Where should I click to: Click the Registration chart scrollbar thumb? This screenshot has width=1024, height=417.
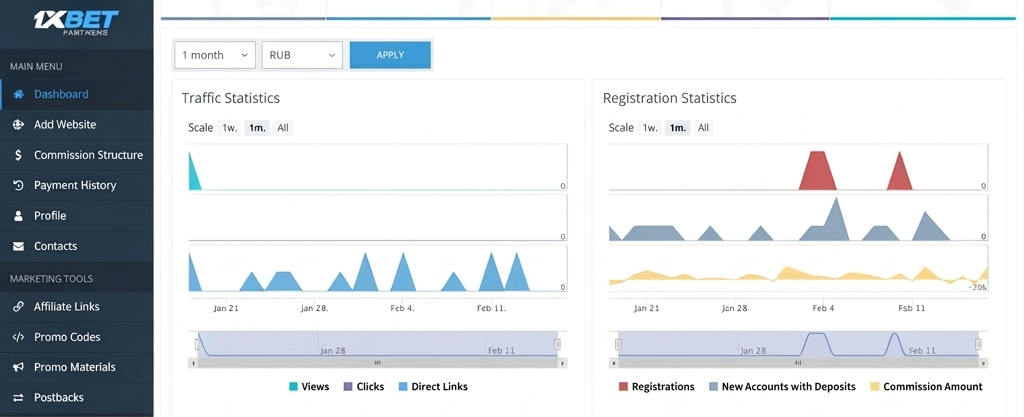coord(798,362)
